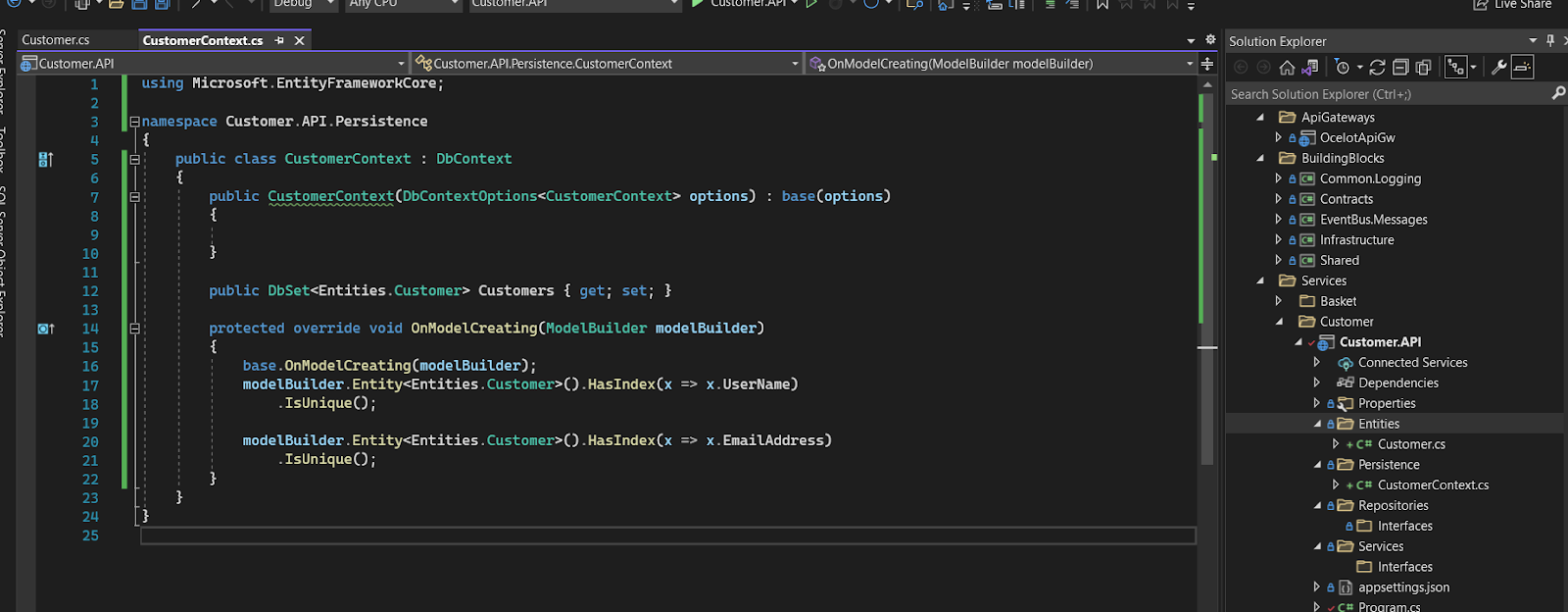1568x612 pixels.
Task: Click the inheritance margin icon on line 5
Action: [x=46, y=159]
